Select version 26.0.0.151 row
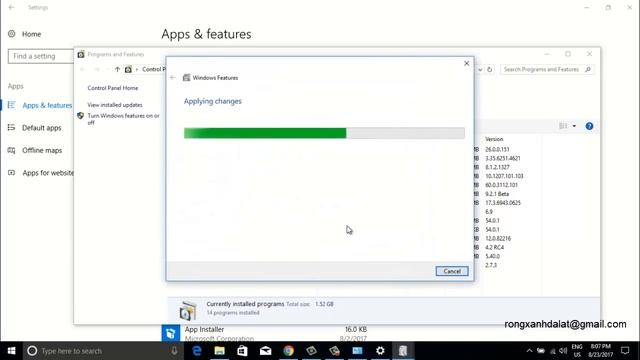Screen dimensions: 640x360 tap(497, 149)
